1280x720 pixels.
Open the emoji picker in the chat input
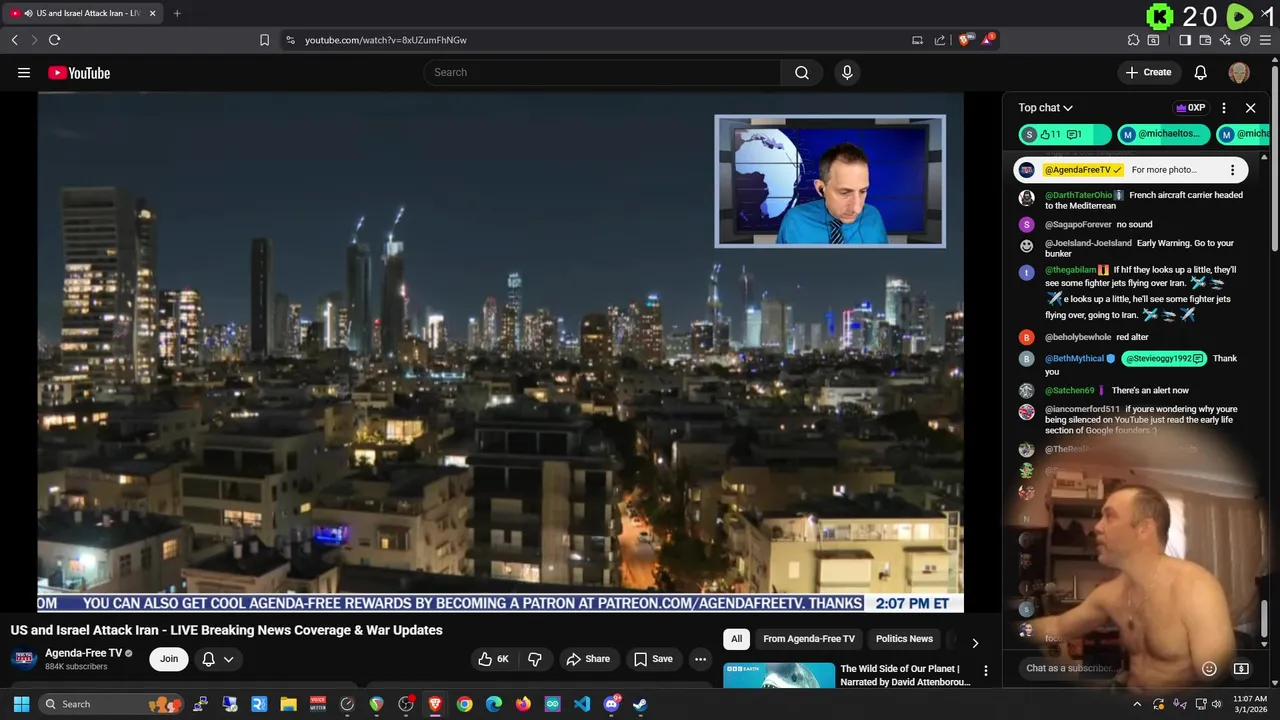click(x=1209, y=668)
